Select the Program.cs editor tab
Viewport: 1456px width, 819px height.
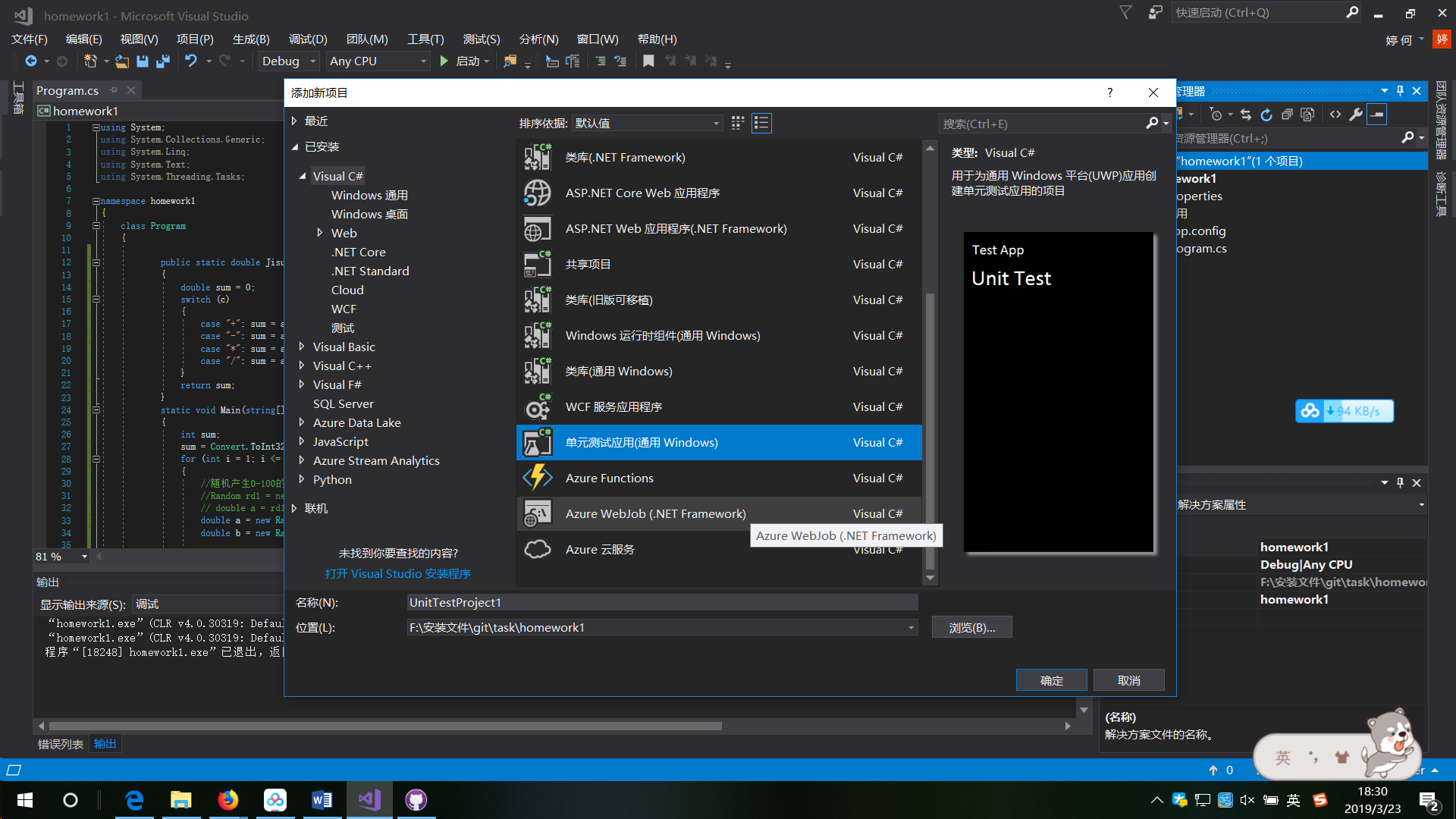tap(67, 90)
